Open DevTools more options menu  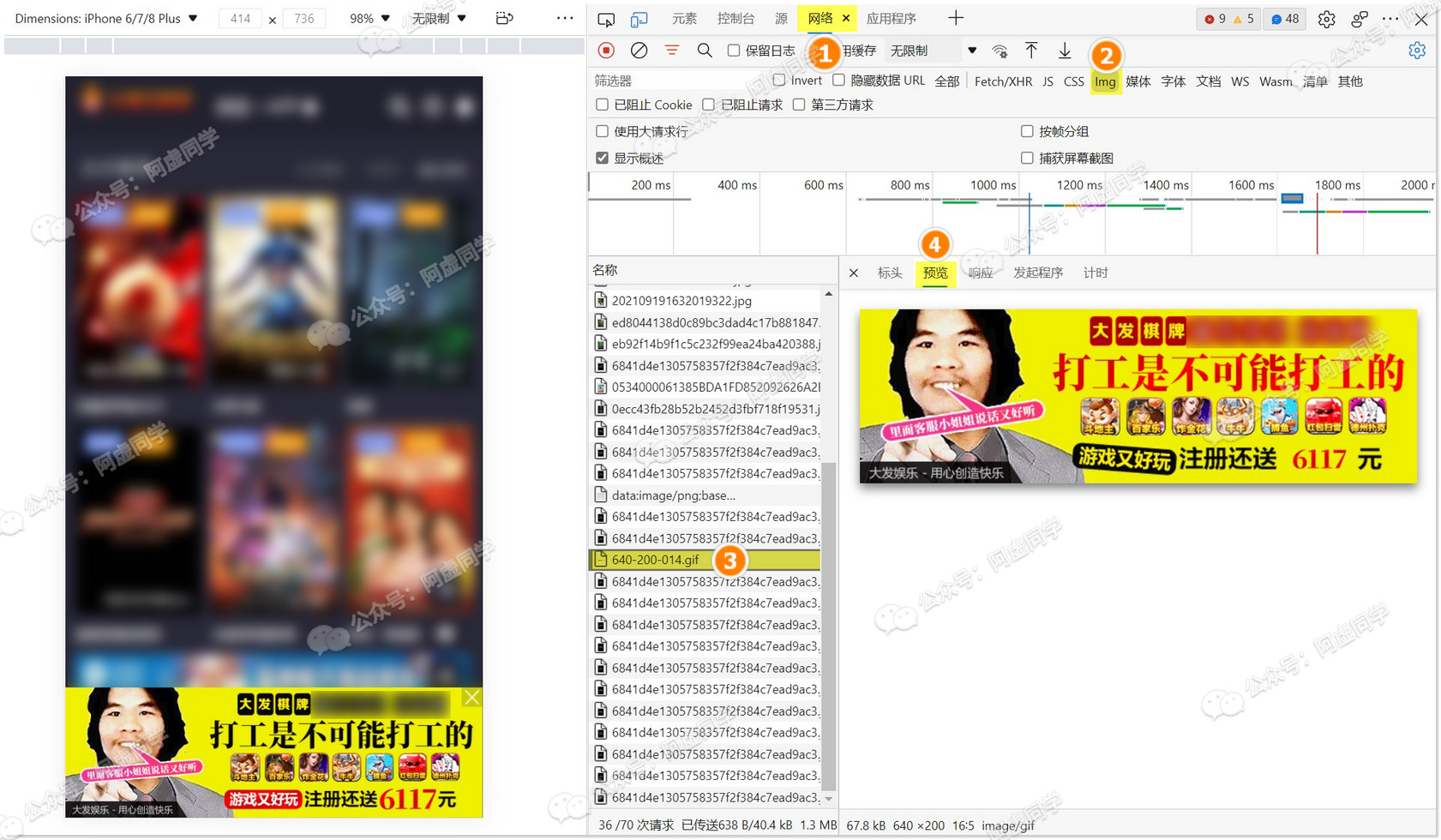[1390, 19]
